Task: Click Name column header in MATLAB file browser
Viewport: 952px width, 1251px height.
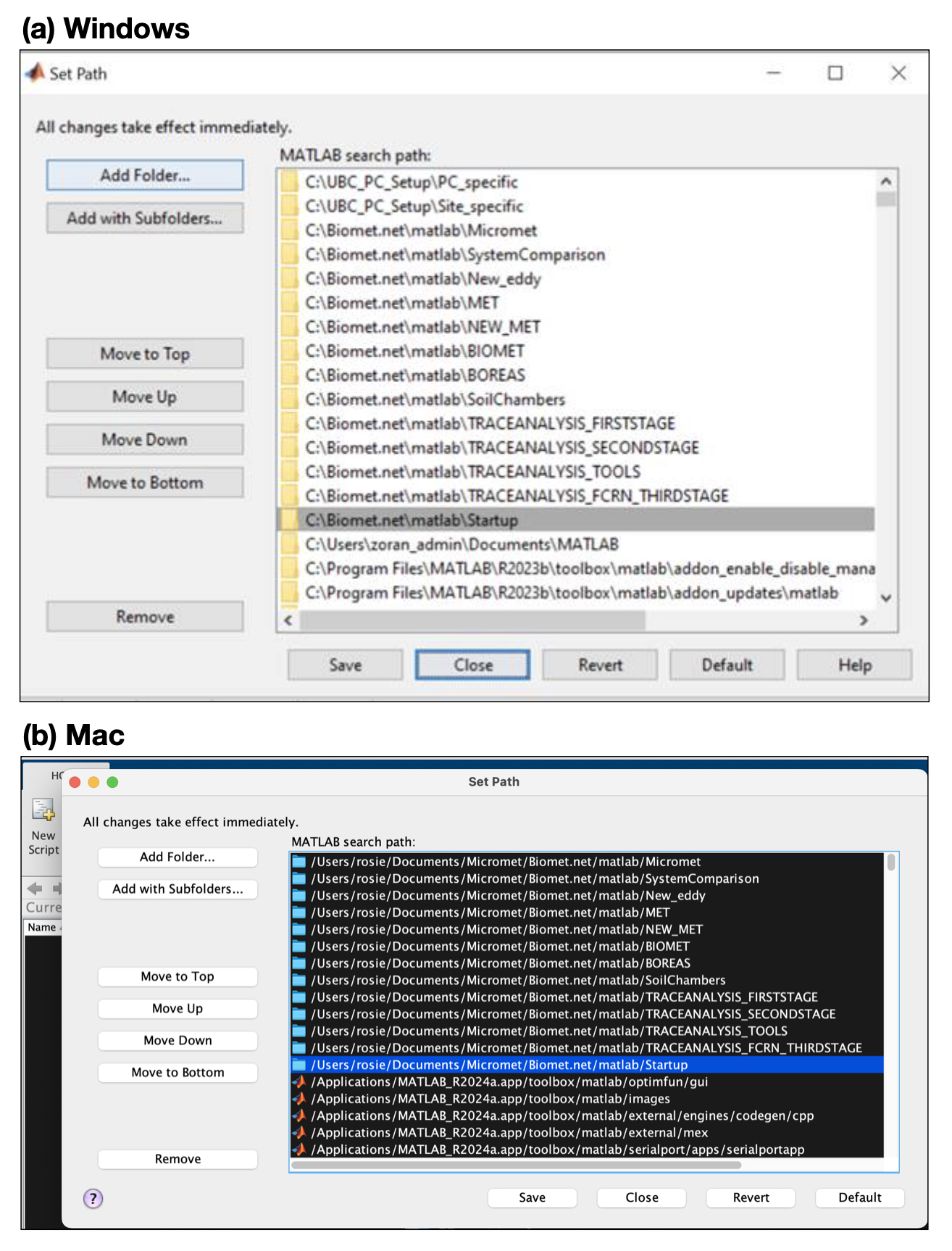Action: (42, 927)
